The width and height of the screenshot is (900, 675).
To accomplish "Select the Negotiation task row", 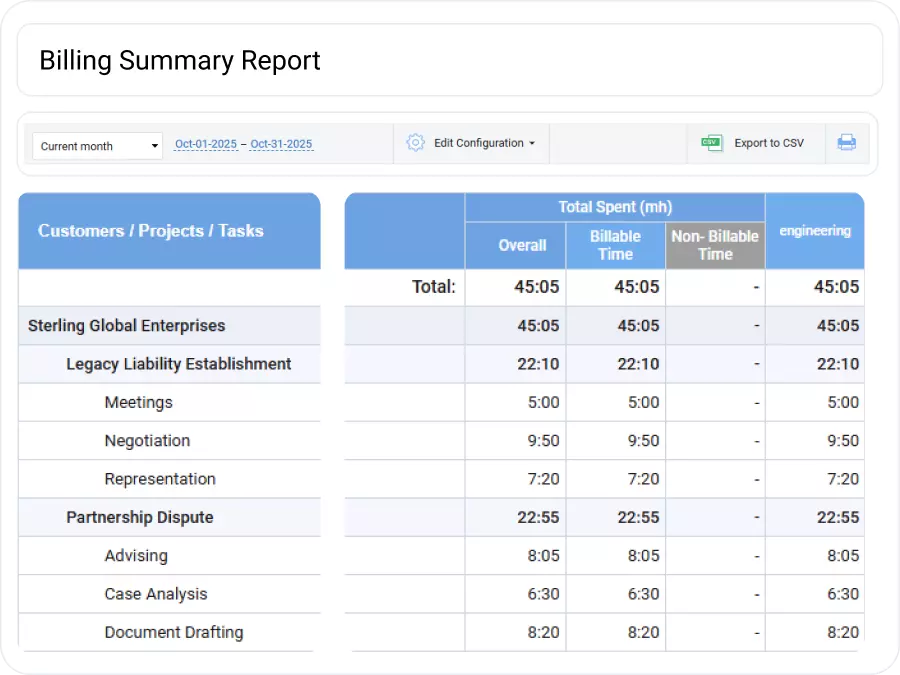I will 147,440.
